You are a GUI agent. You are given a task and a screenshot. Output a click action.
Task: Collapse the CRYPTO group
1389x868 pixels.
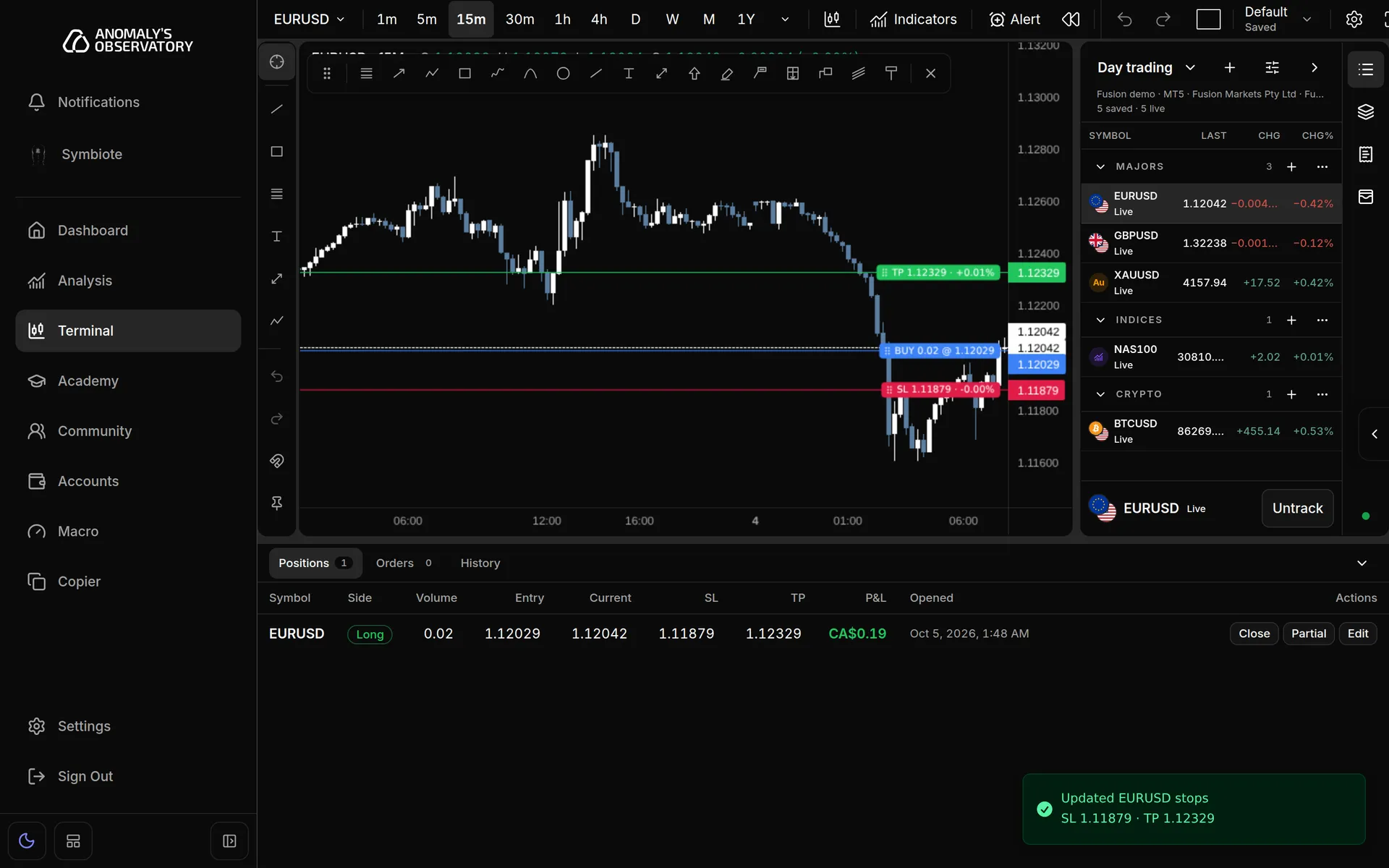(1100, 395)
